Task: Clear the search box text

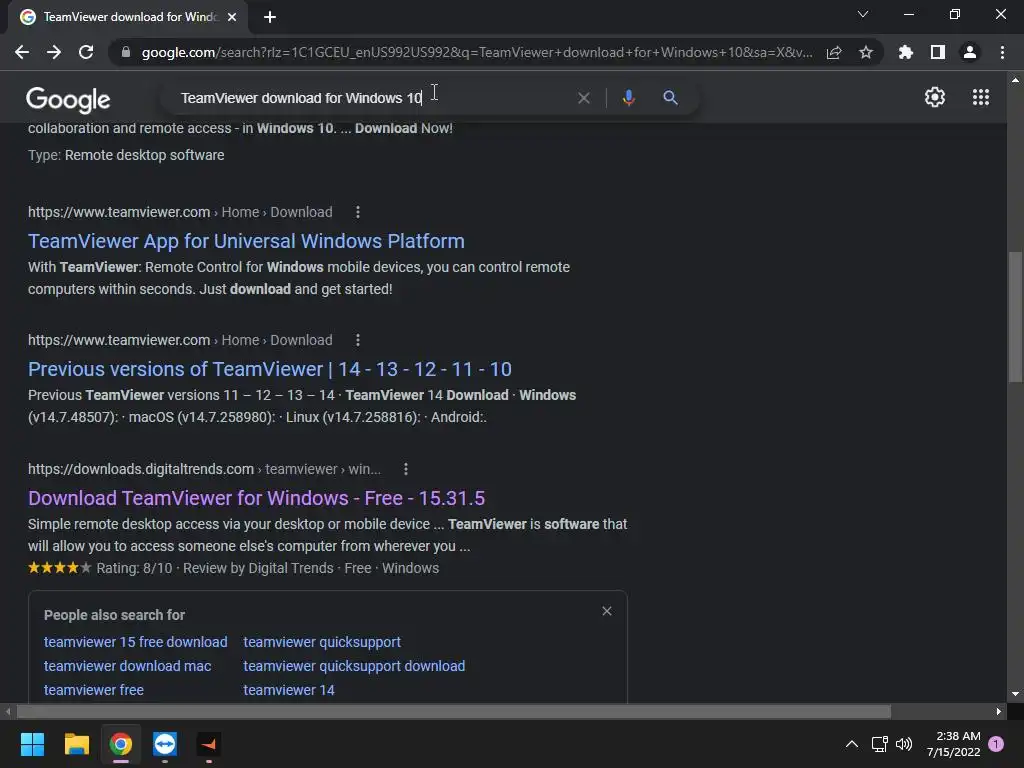Action: point(584,98)
